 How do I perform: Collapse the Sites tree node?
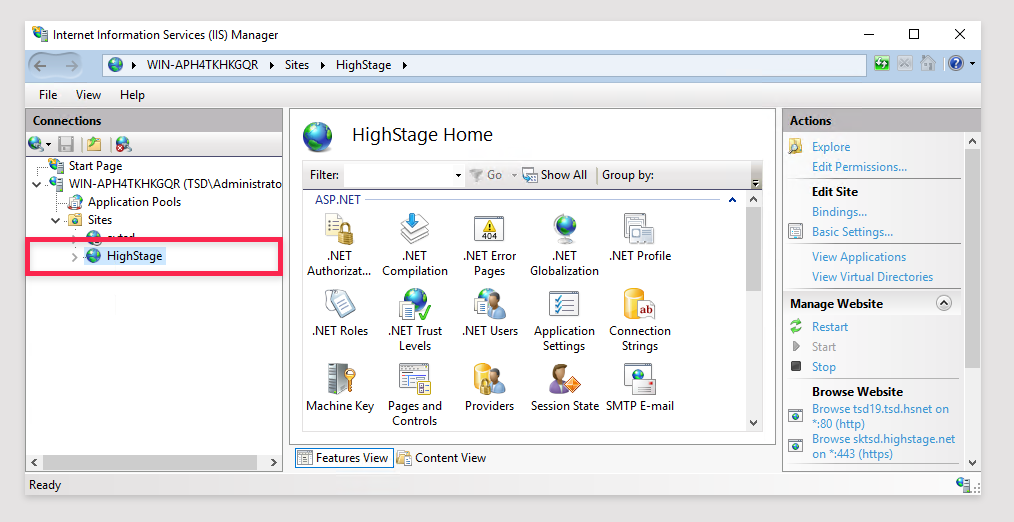pyautogui.click(x=56, y=221)
